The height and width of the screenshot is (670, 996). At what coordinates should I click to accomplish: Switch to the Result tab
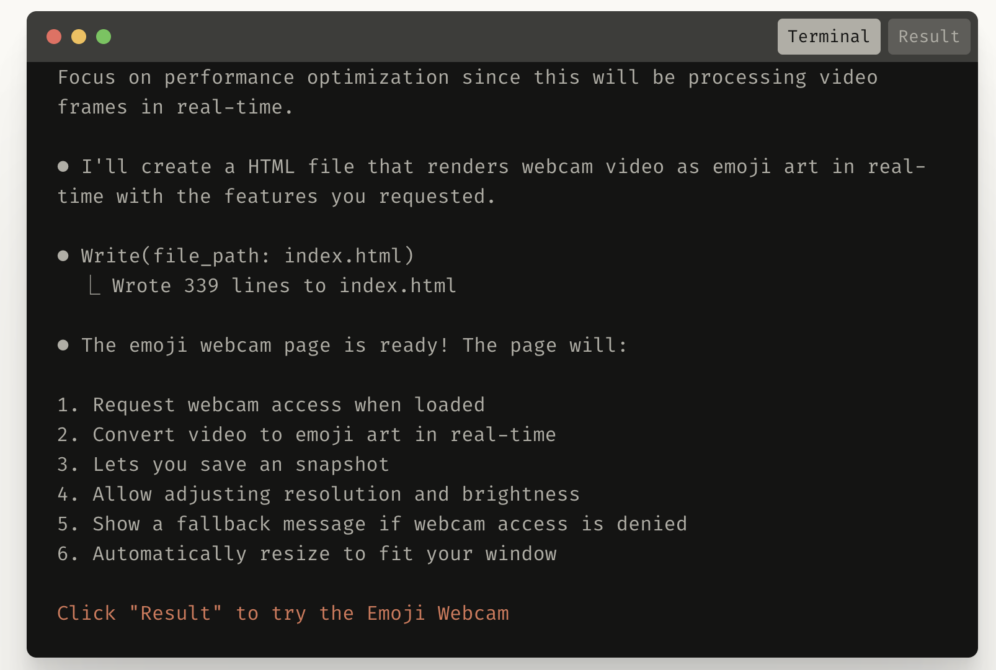(x=928, y=36)
